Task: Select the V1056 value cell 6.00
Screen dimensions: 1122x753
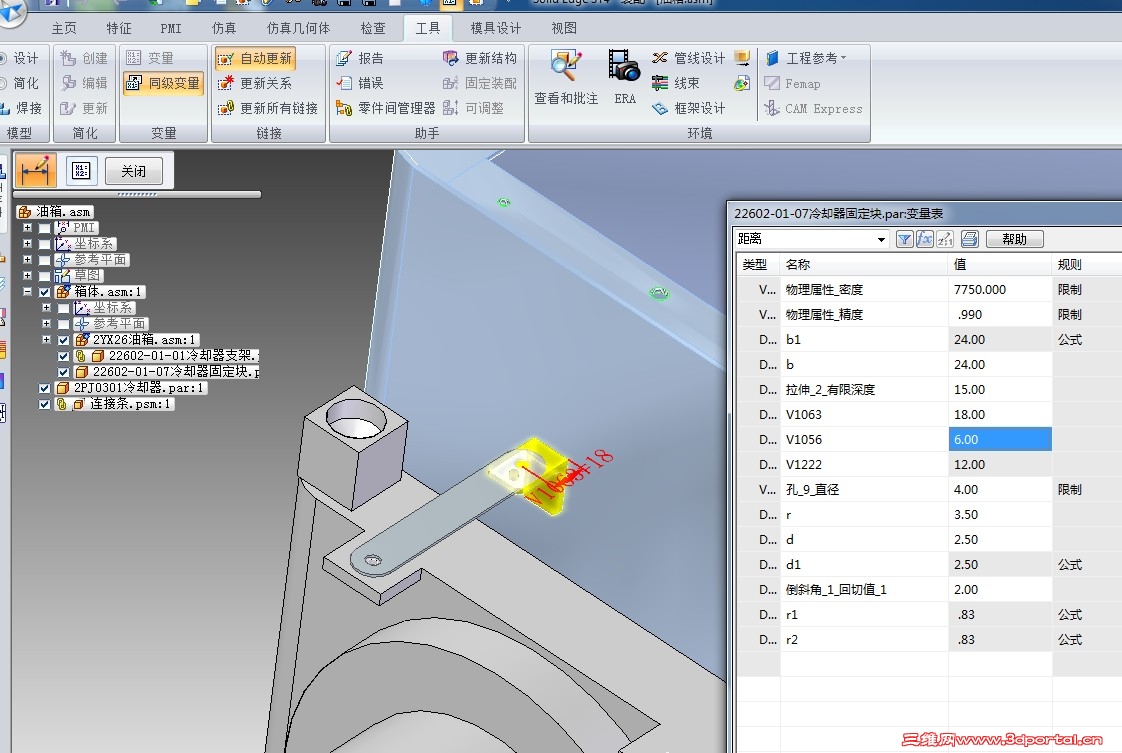Action: pos(1000,439)
